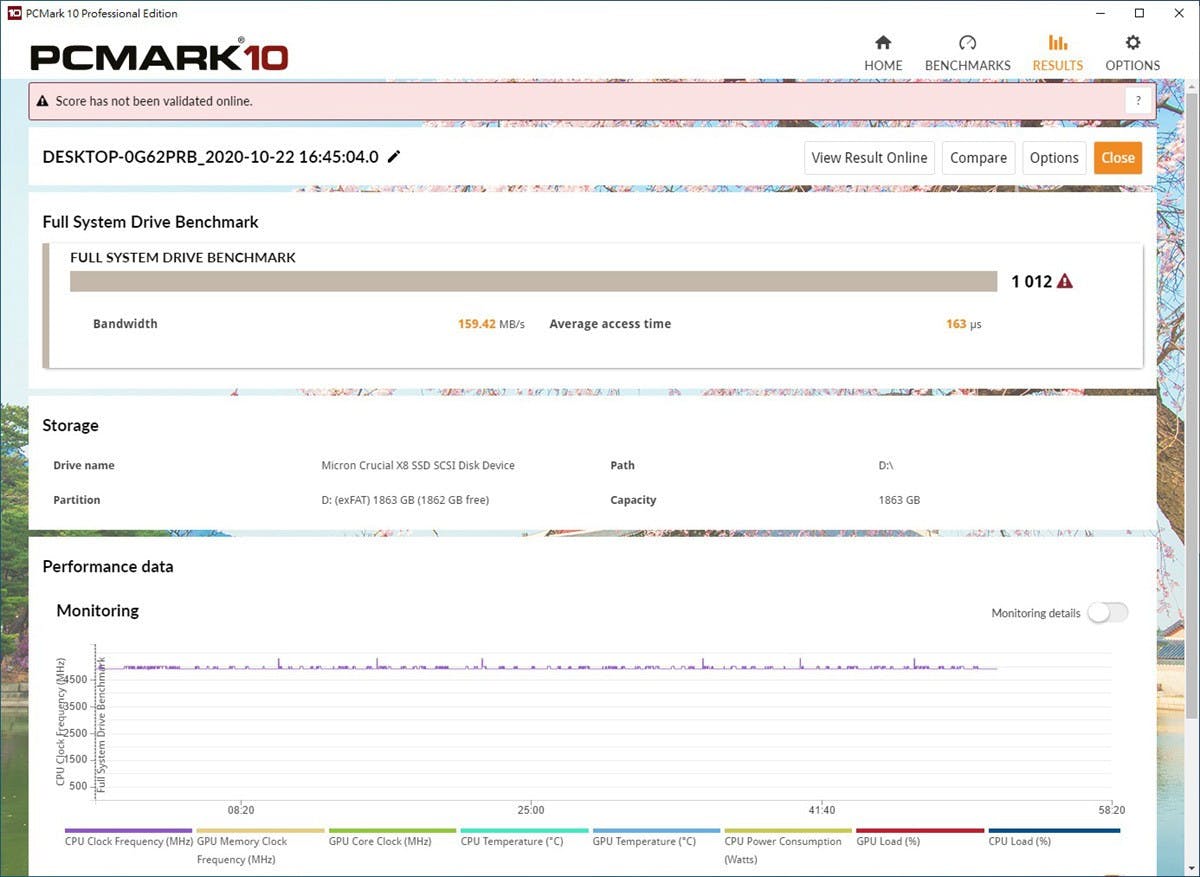Click the PCMark 10 title bar app icon
The image size is (1200, 877).
(13, 13)
